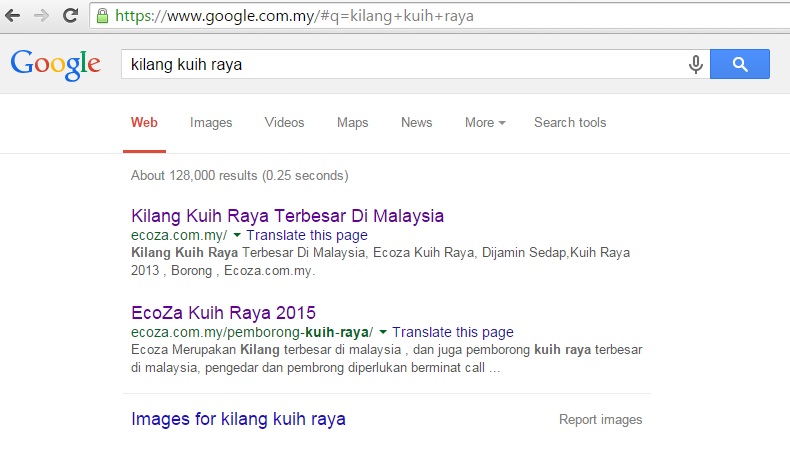Viewport: 790px width, 452px height.
Task: Expand the arrow beside ecoza.com.my/pemborong-kuih-raya/
Action: [383, 332]
